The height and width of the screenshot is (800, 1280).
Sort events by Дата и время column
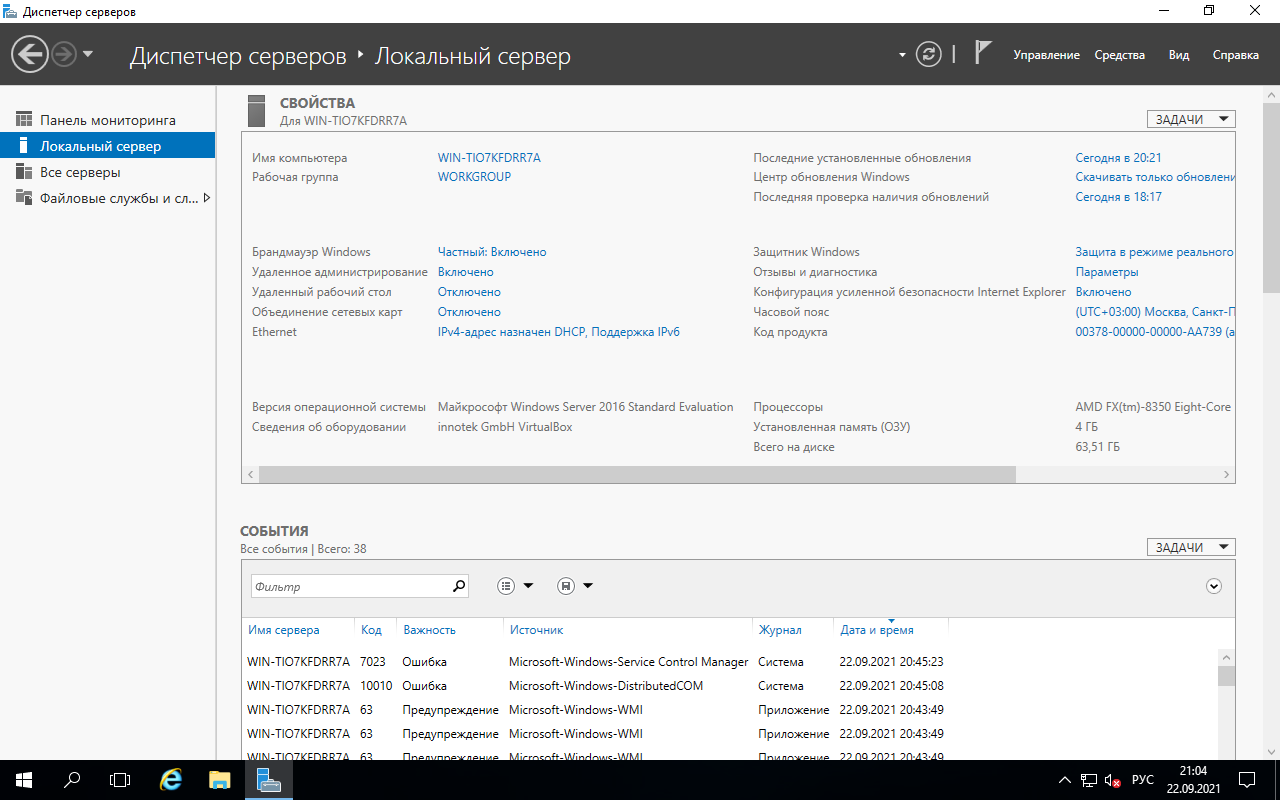(877, 630)
